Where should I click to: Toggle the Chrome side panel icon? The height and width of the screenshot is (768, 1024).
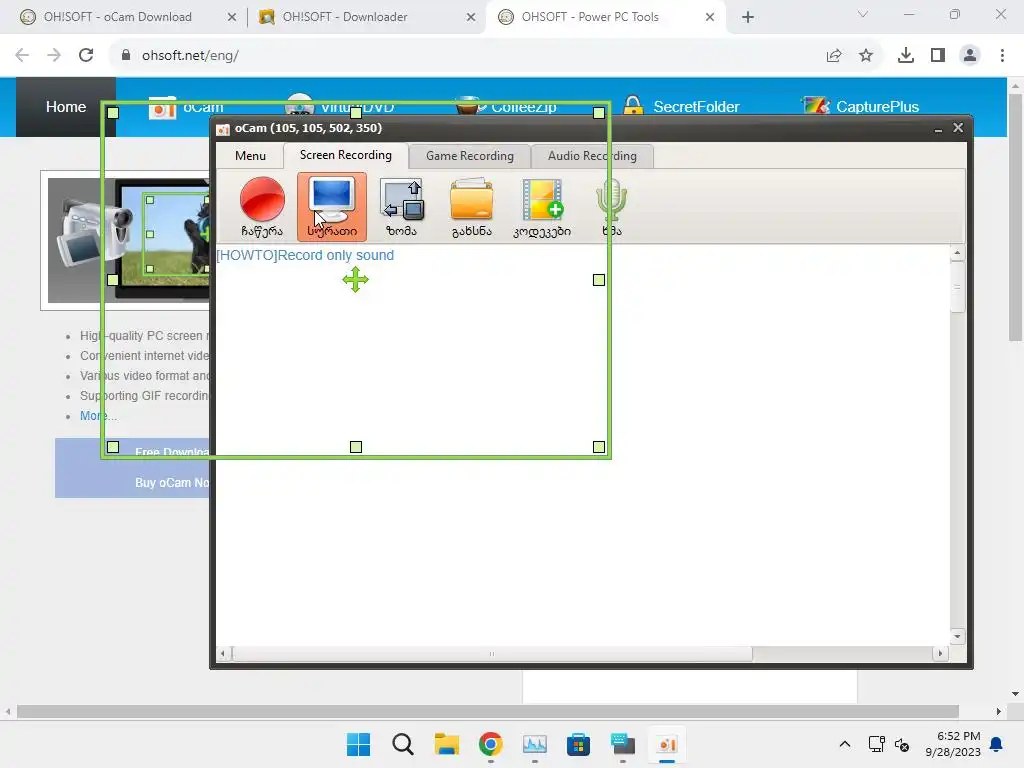938,56
